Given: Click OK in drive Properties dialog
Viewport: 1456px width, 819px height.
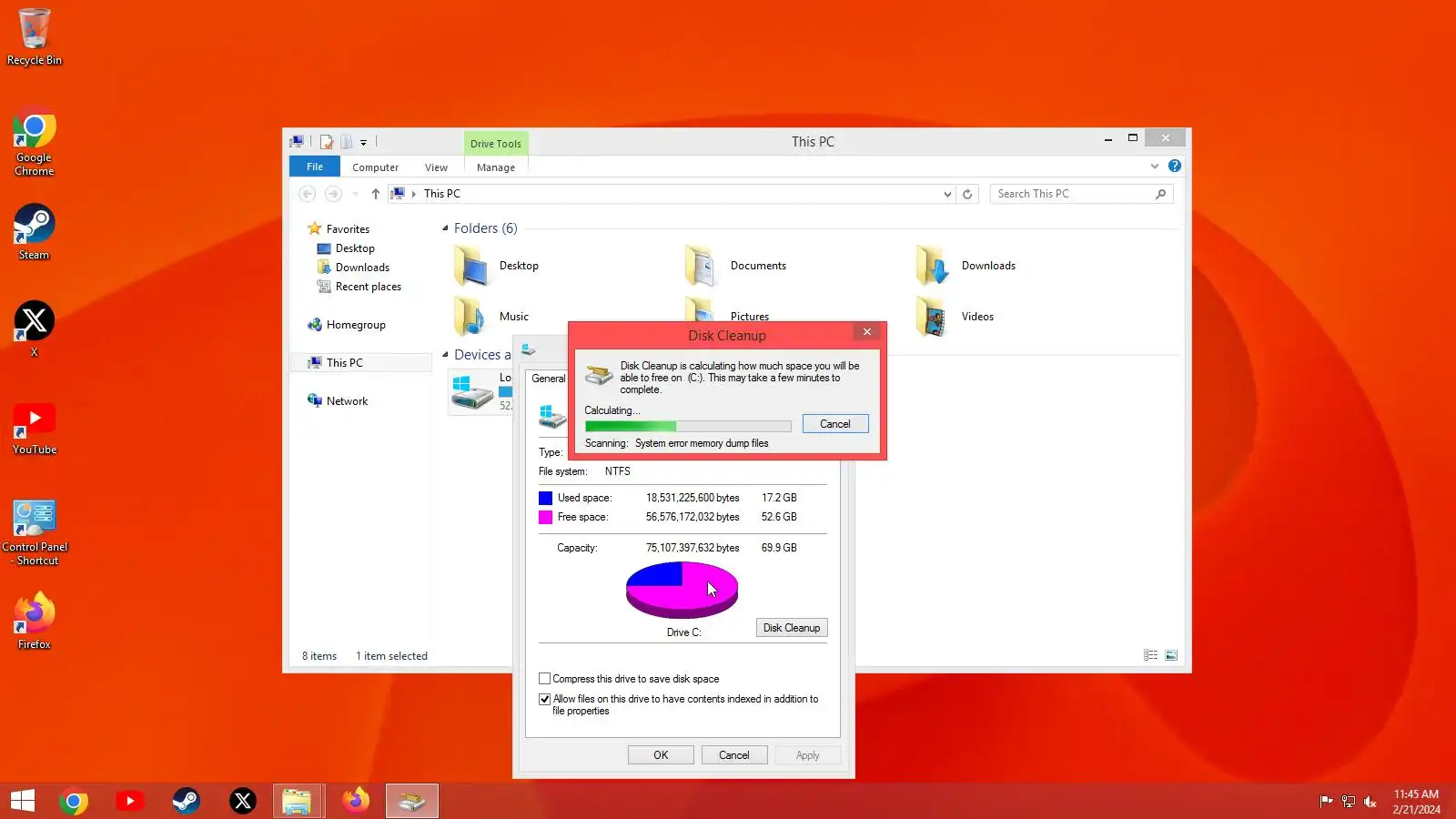Looking at the screenshot, I should [661, 755].
